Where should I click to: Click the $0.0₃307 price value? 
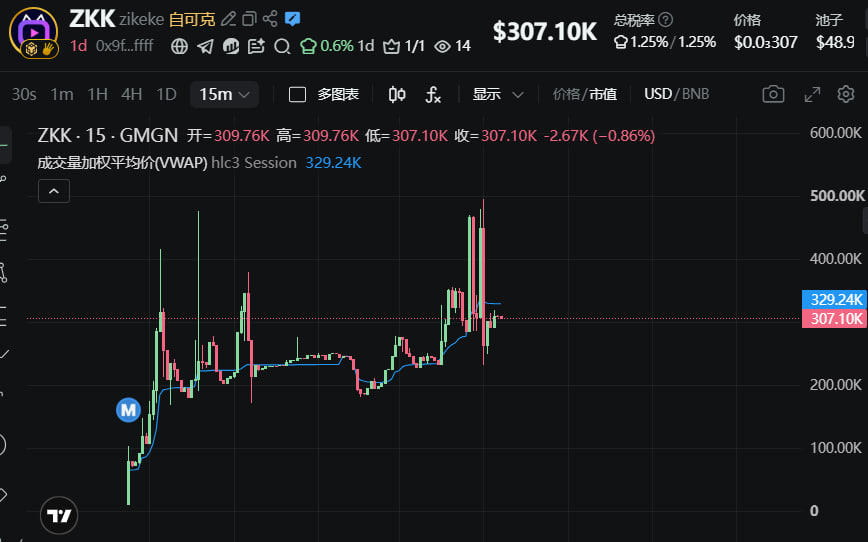[766, 42]
